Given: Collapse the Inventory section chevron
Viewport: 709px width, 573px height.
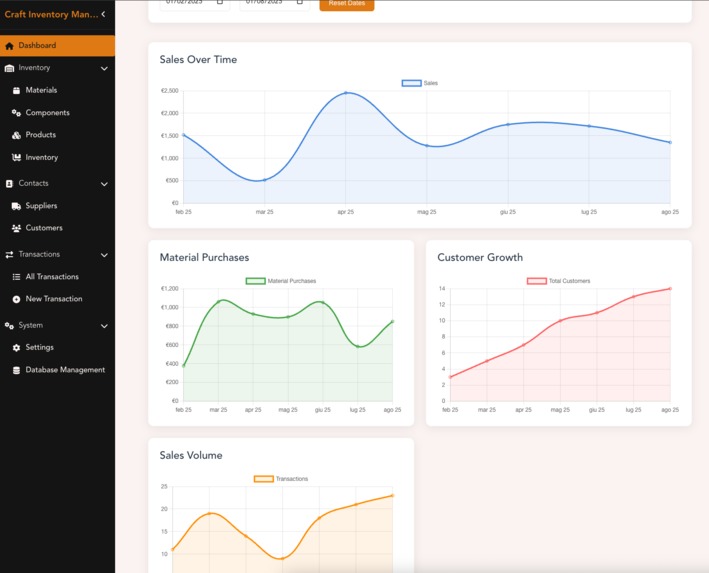Looking at the screenshot, I should click(104, 68).
